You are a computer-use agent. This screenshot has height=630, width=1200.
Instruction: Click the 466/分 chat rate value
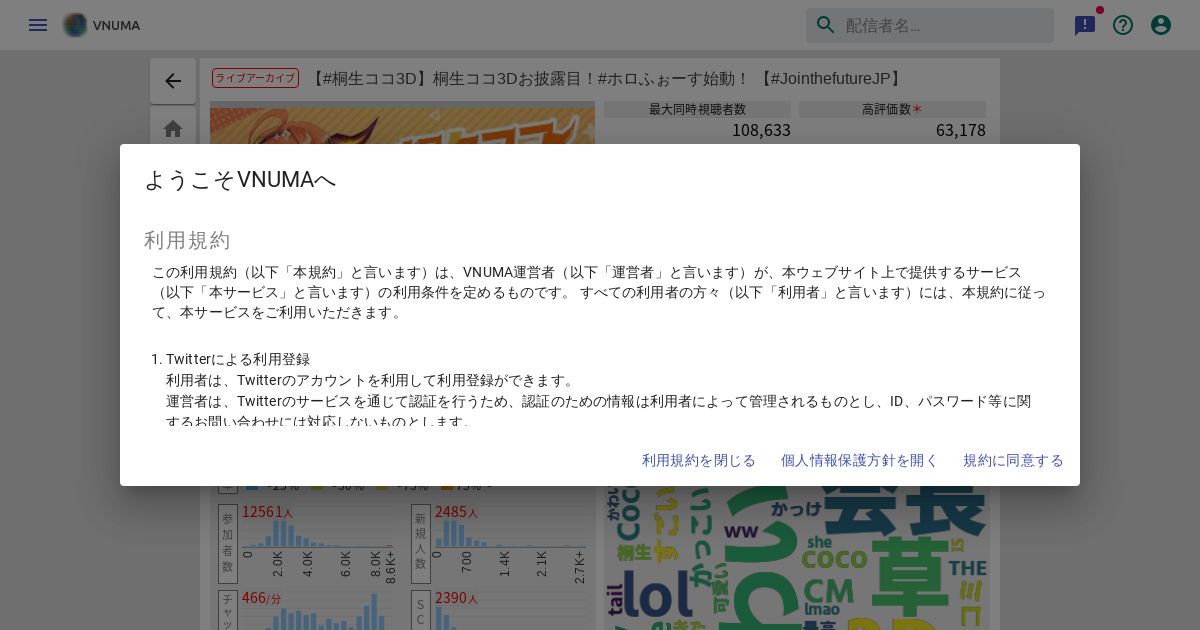coord(261,598)
